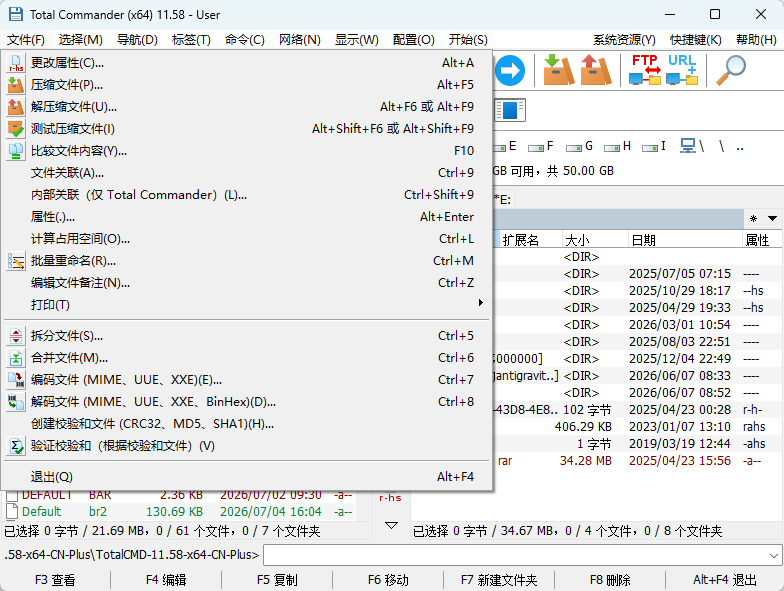Screen dimensions: 784x591
Task: Choose 属性(.)... menu entry
Action: tap(248, 217)
